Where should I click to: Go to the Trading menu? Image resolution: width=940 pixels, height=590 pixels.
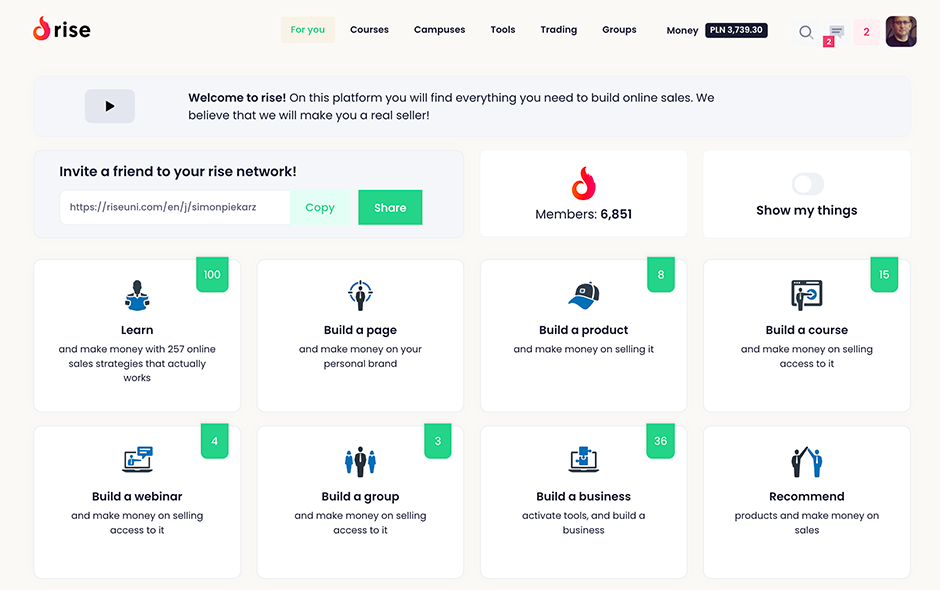(x=558, y=30)
